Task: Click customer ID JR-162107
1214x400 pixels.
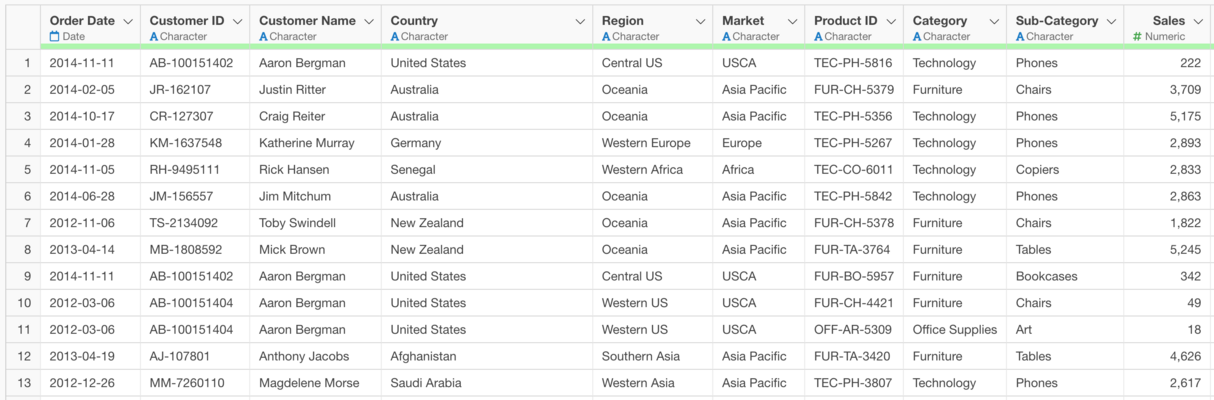Action: [x=180, y=90]
